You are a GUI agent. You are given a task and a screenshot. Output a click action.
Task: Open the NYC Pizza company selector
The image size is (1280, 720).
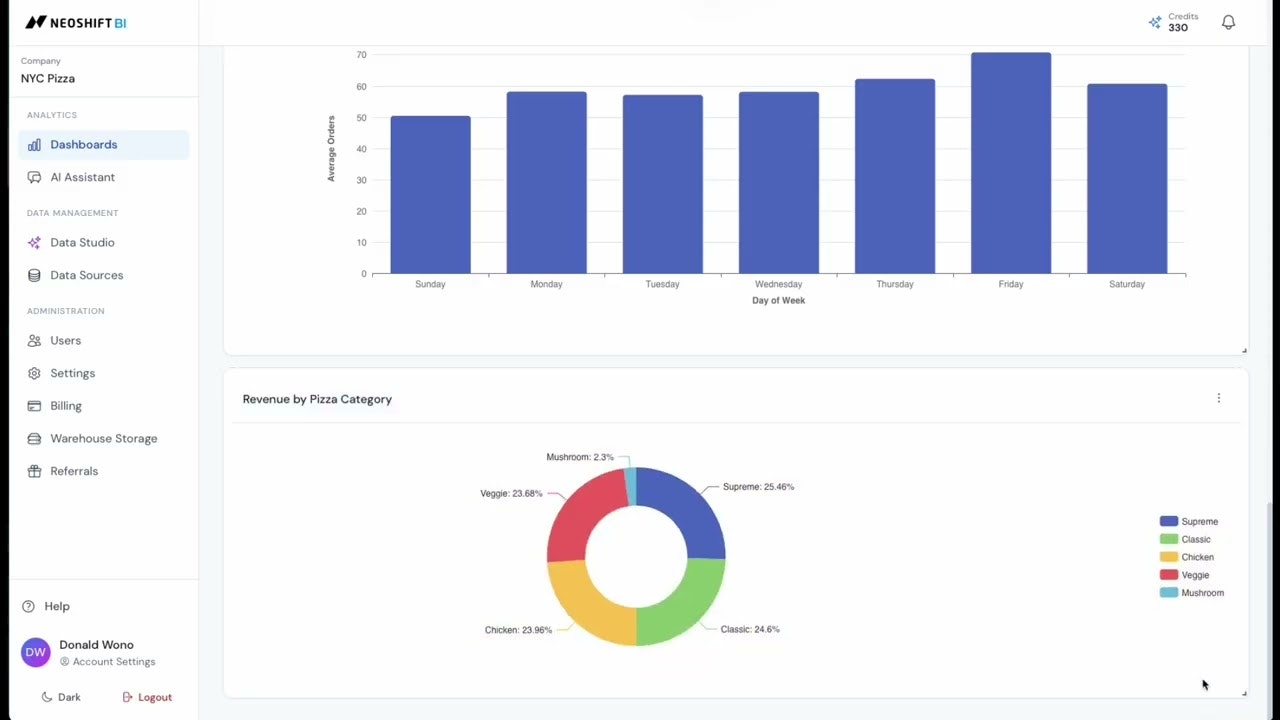[104, 70]
